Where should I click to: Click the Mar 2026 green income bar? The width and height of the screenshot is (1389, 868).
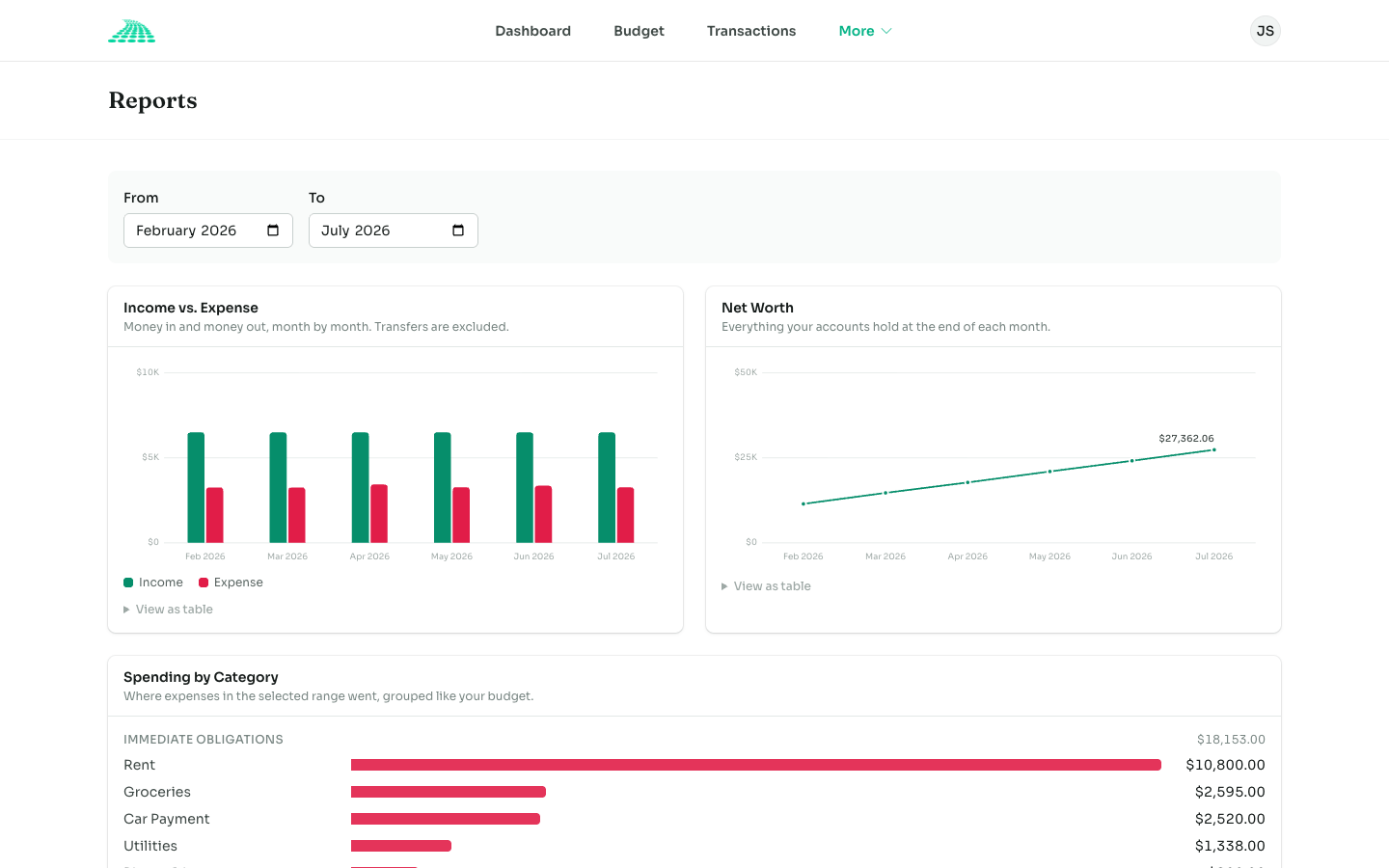pyautogui.click(x=278, y=487)
